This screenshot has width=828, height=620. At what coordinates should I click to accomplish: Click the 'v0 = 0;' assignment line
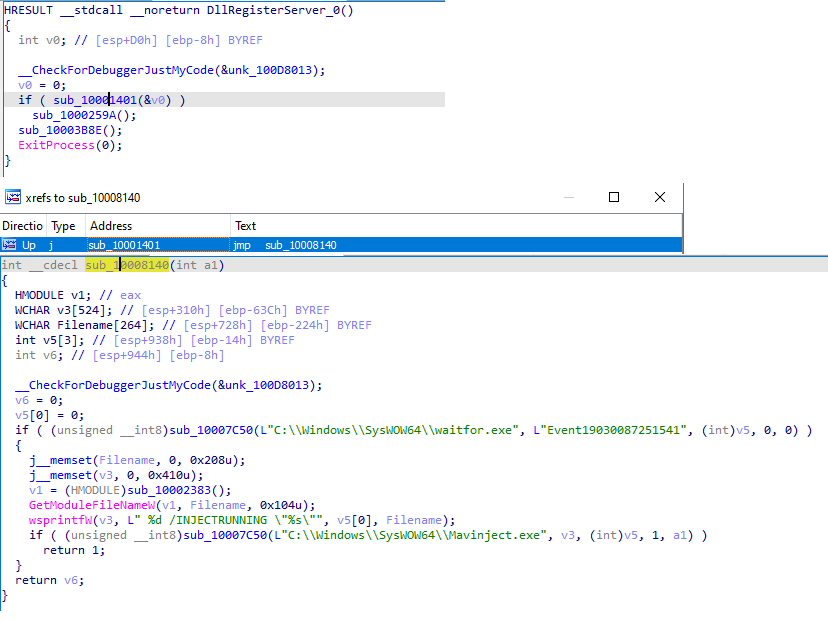[x=42, y=85]
